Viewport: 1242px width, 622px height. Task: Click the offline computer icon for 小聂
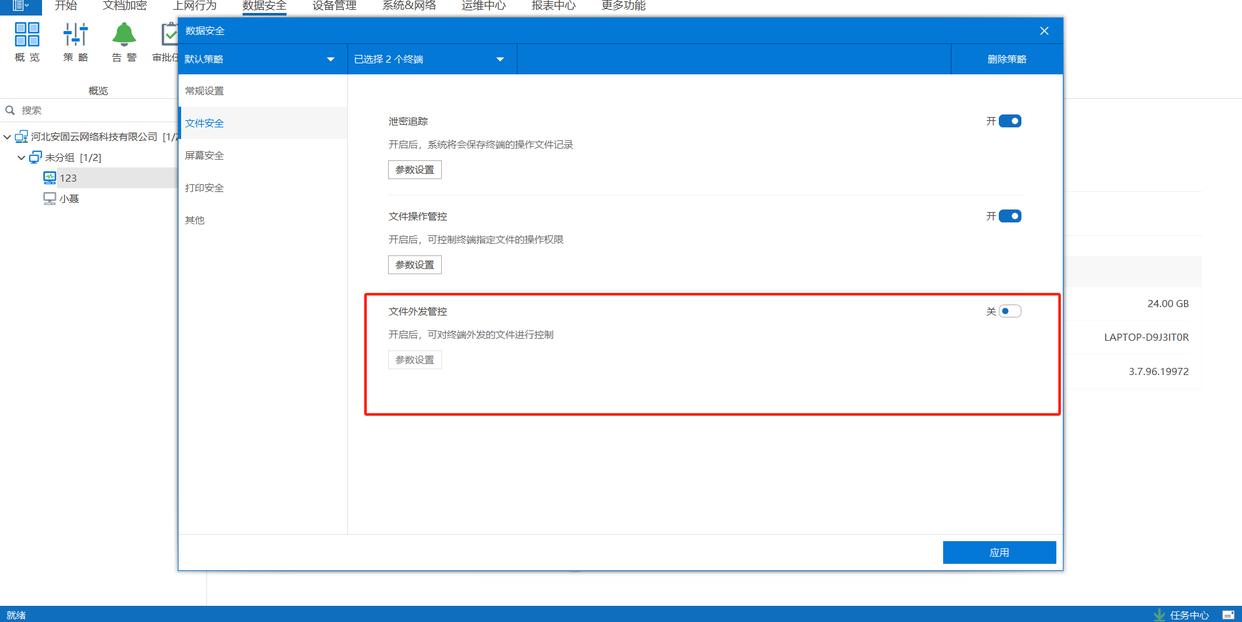(x=50, y=199)
